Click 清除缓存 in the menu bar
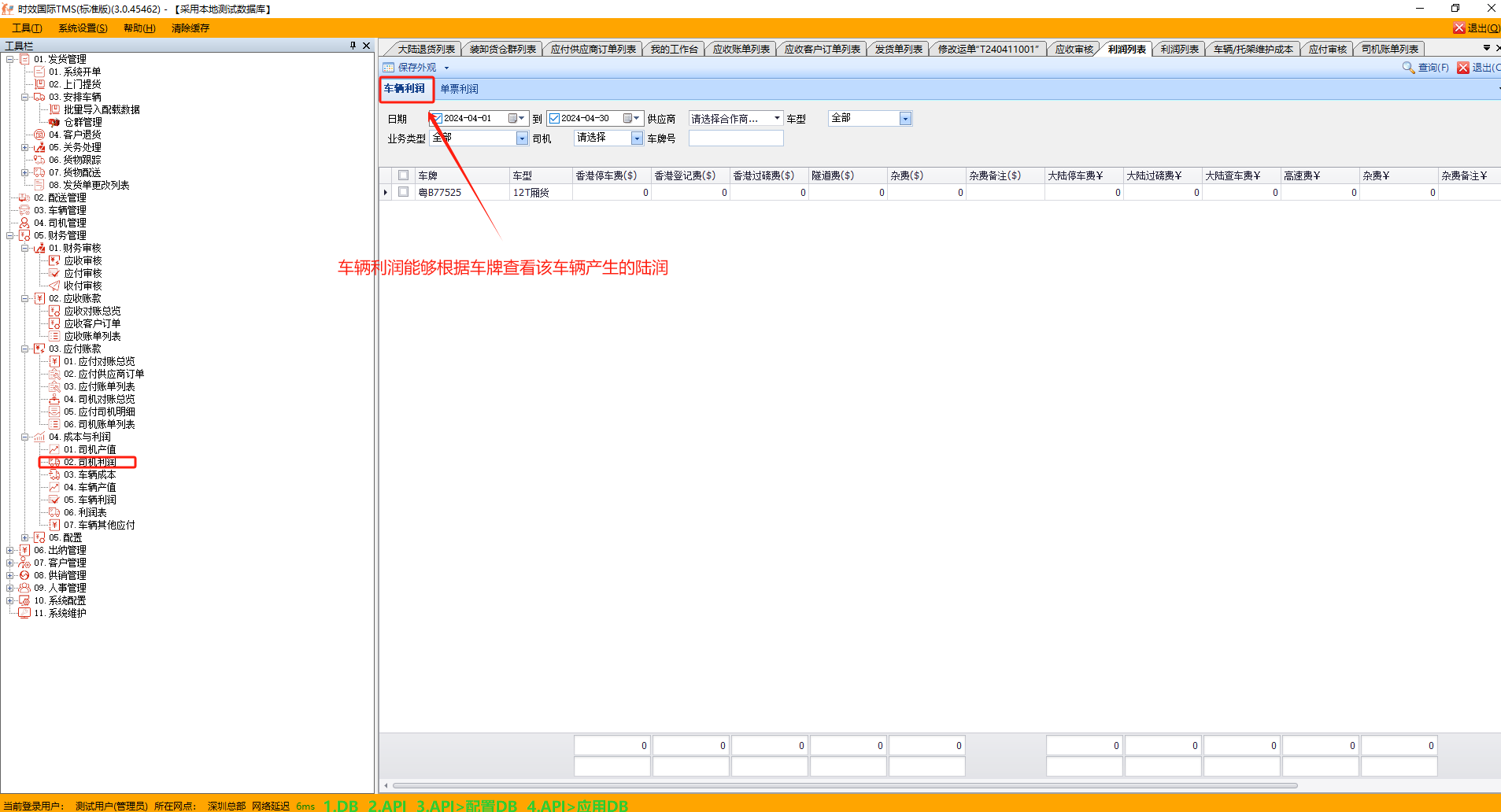Image resolution: width=1501 pixels, height=812 pixels. point(190,28)
